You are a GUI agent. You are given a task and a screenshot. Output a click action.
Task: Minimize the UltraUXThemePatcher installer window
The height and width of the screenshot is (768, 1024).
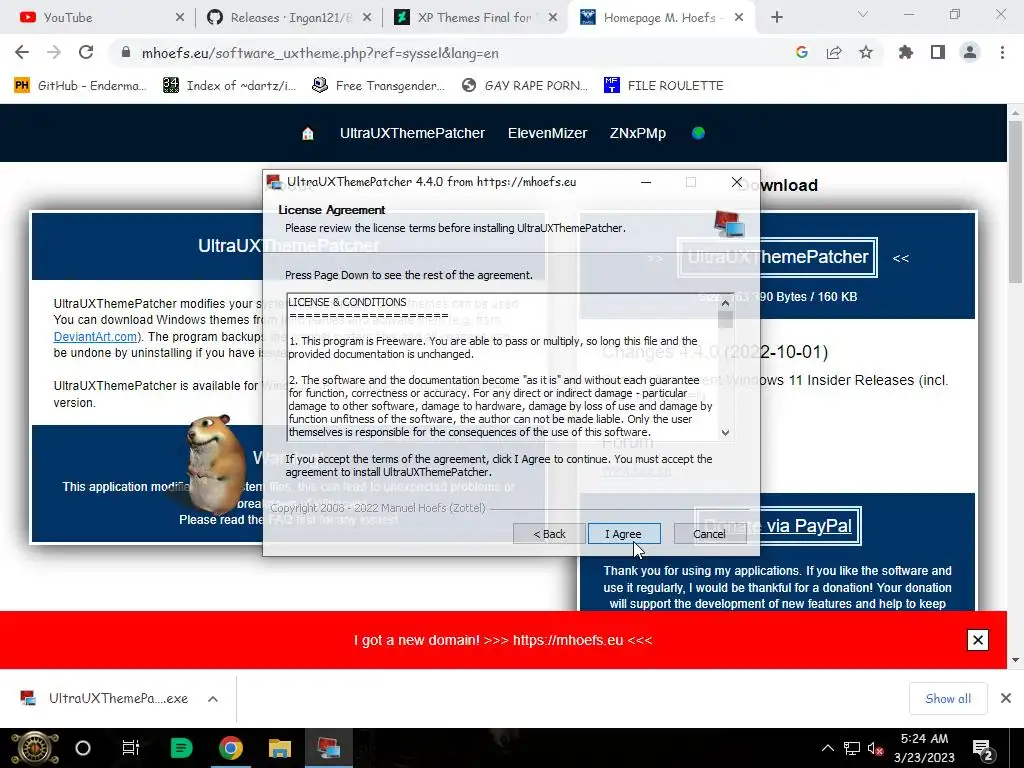click(646, 182)
